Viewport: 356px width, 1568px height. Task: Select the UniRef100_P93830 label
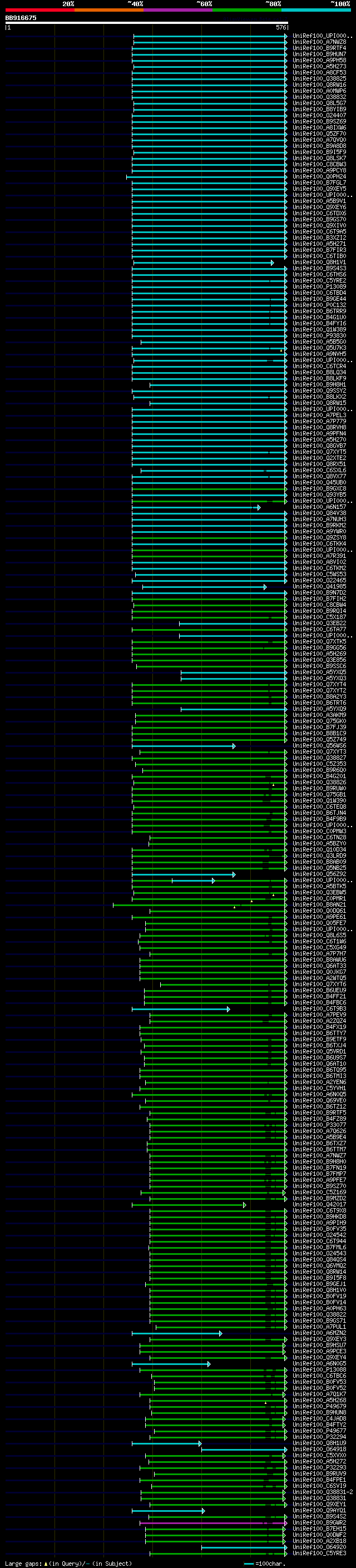[x=319, y=335]
